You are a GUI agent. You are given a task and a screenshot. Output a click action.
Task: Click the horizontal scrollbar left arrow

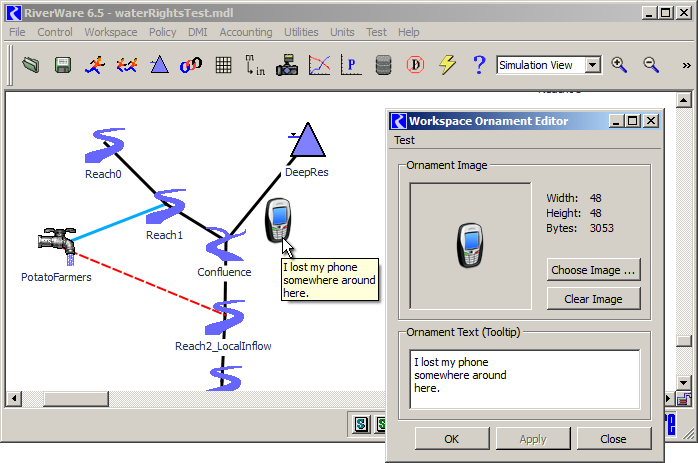tap(14, 398)
